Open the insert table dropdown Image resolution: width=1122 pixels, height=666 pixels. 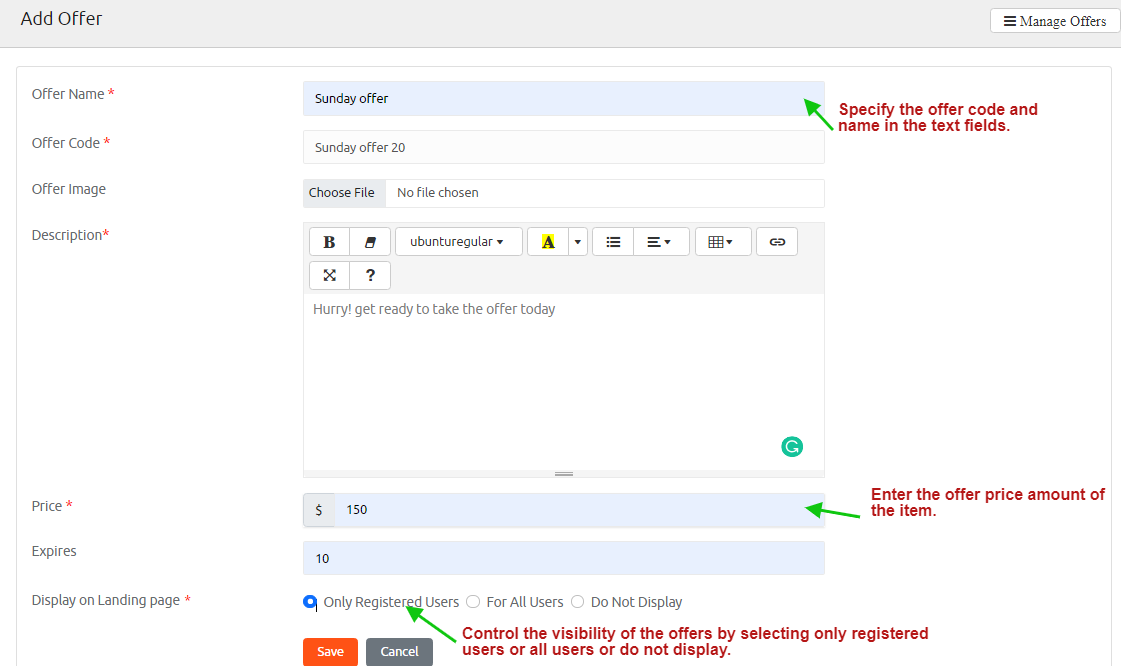point(722,242)
